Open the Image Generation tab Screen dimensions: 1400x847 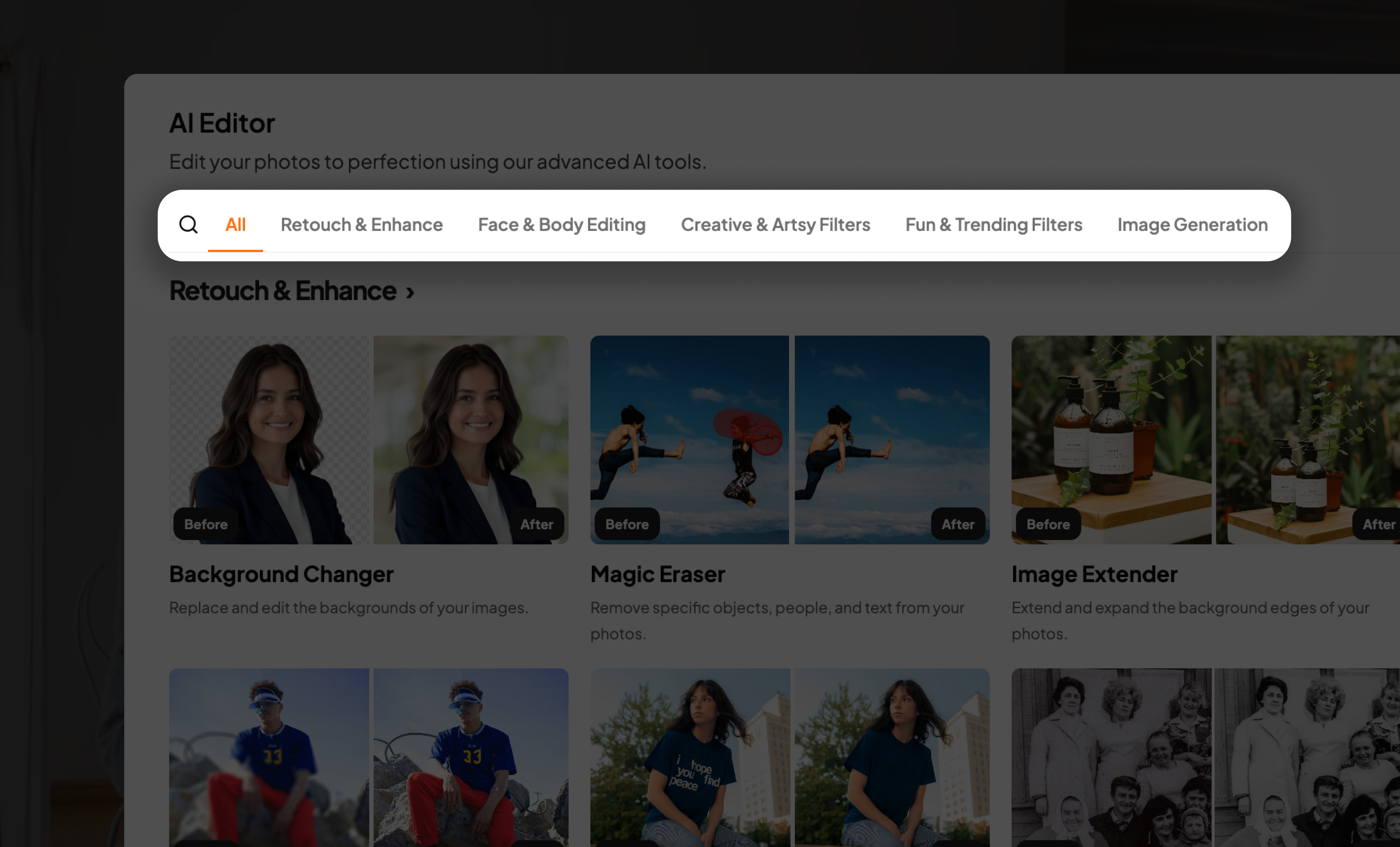tap(1192, 224)
